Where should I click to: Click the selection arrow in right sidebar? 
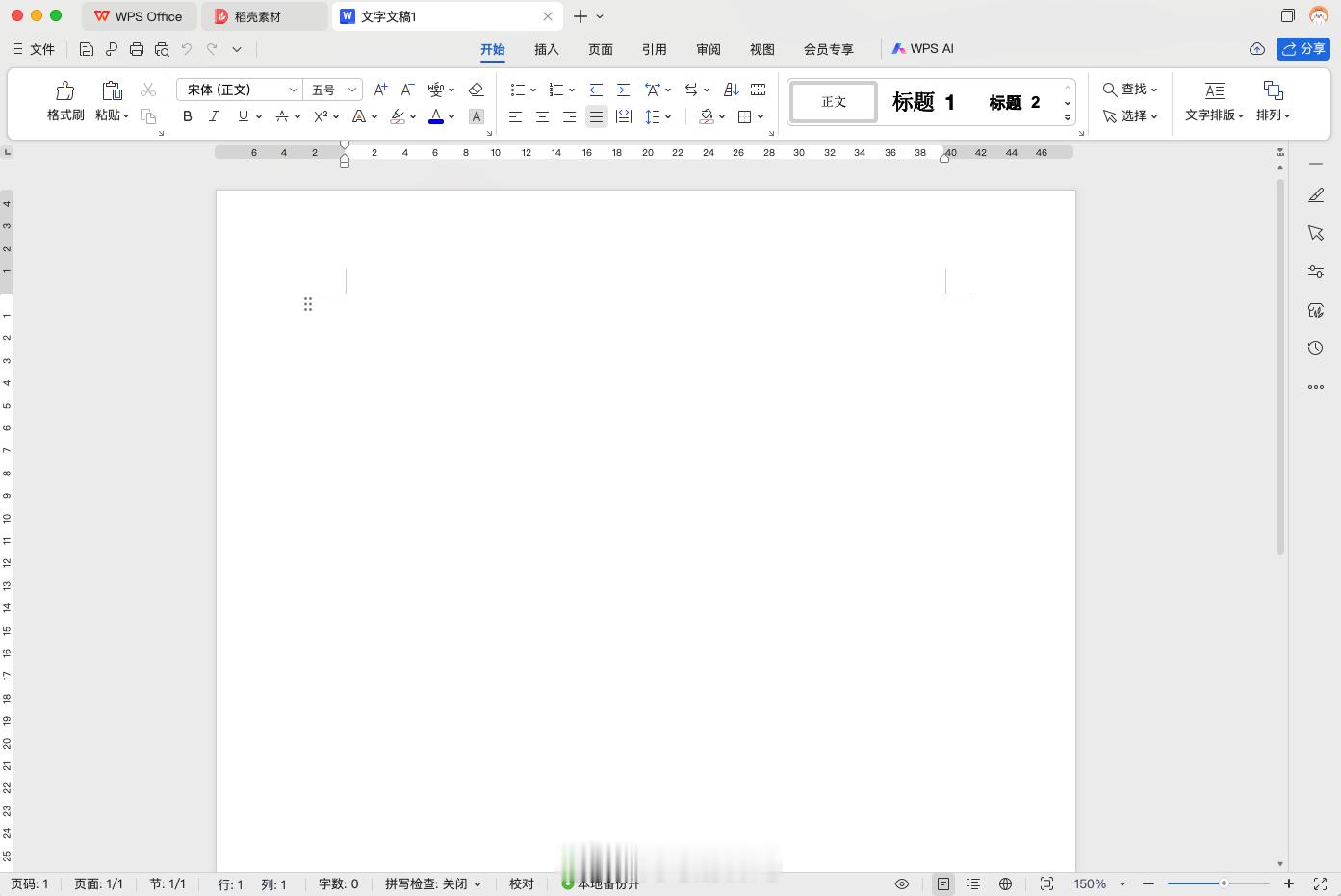tap(1316, 233)
